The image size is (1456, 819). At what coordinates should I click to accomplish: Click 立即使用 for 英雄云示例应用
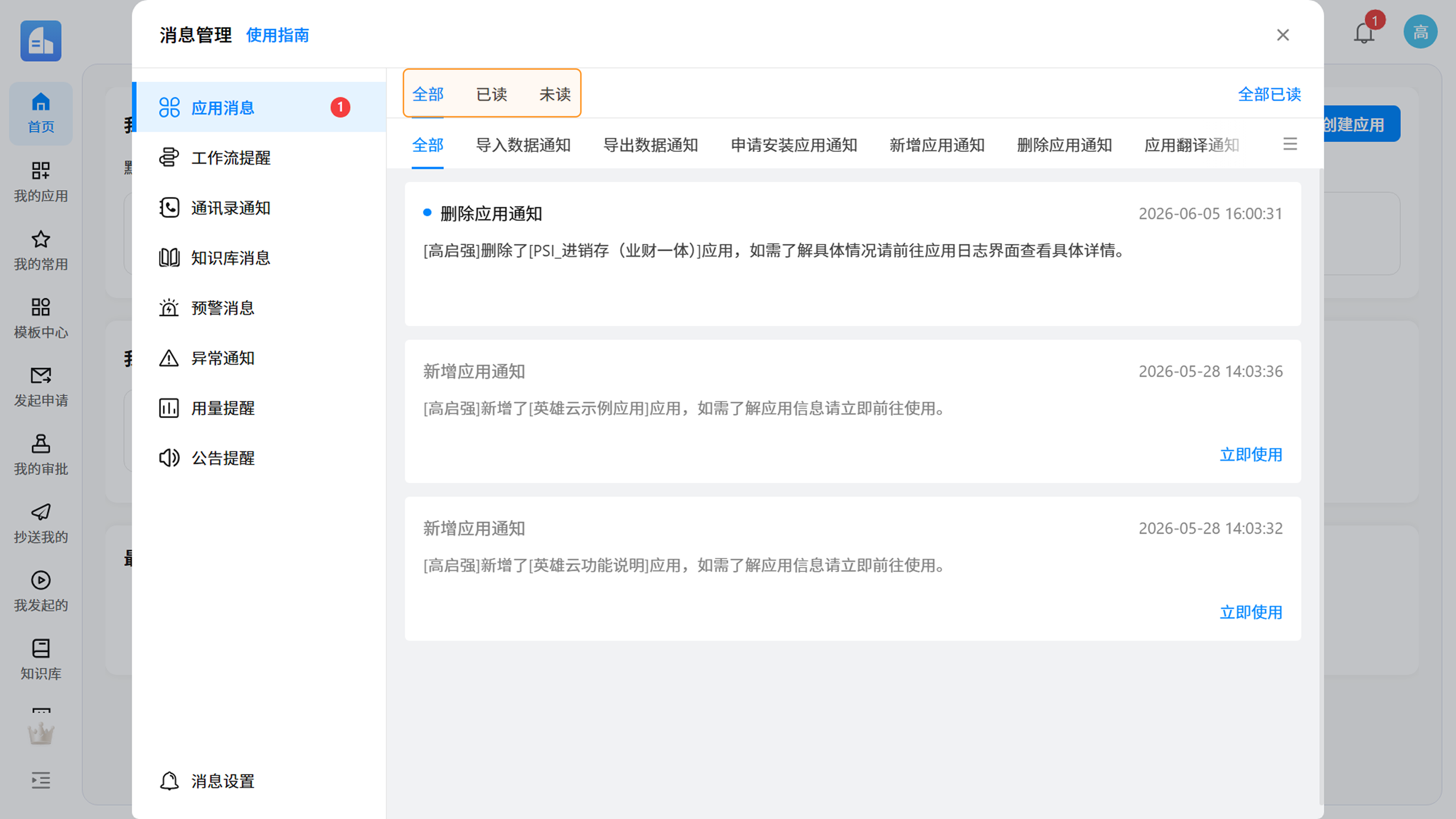(x=1251, y=455)
